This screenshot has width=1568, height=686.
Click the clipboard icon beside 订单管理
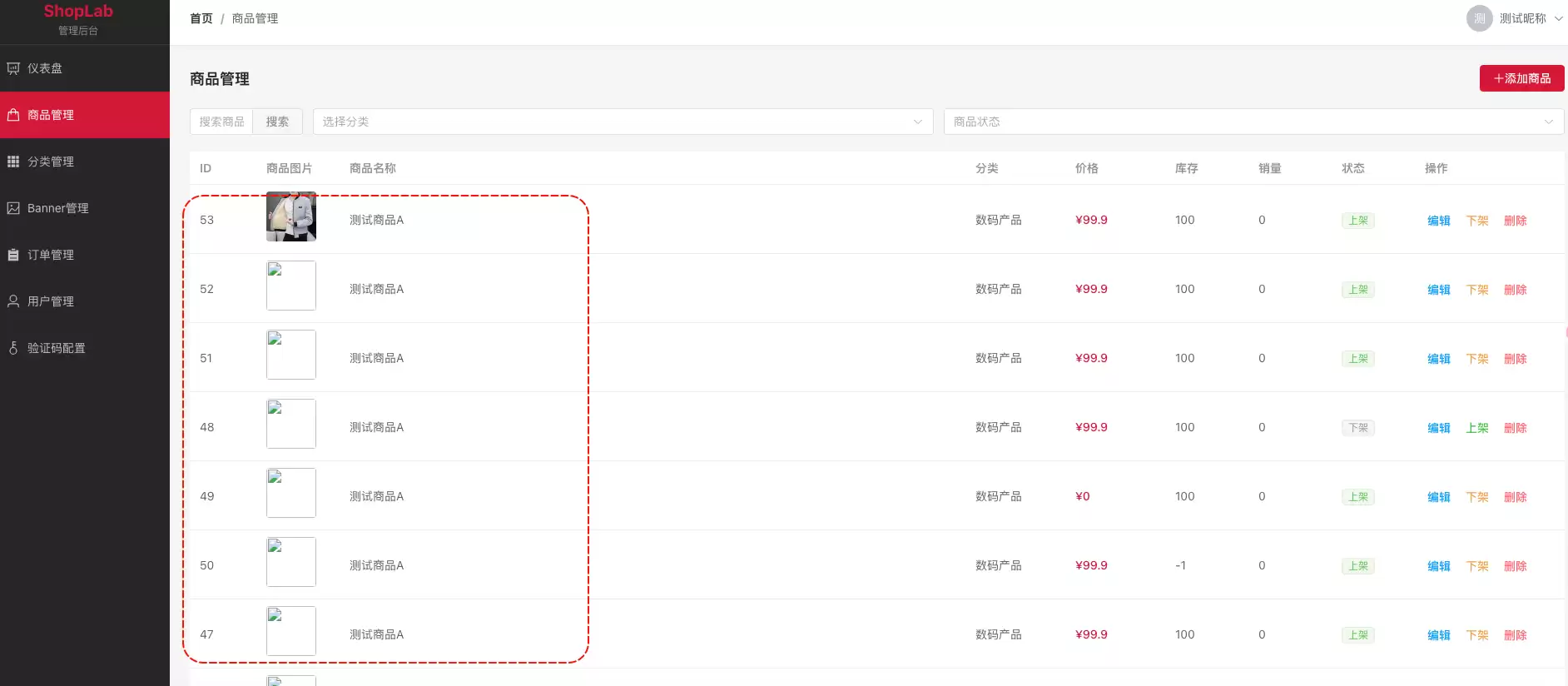(13, 255)
